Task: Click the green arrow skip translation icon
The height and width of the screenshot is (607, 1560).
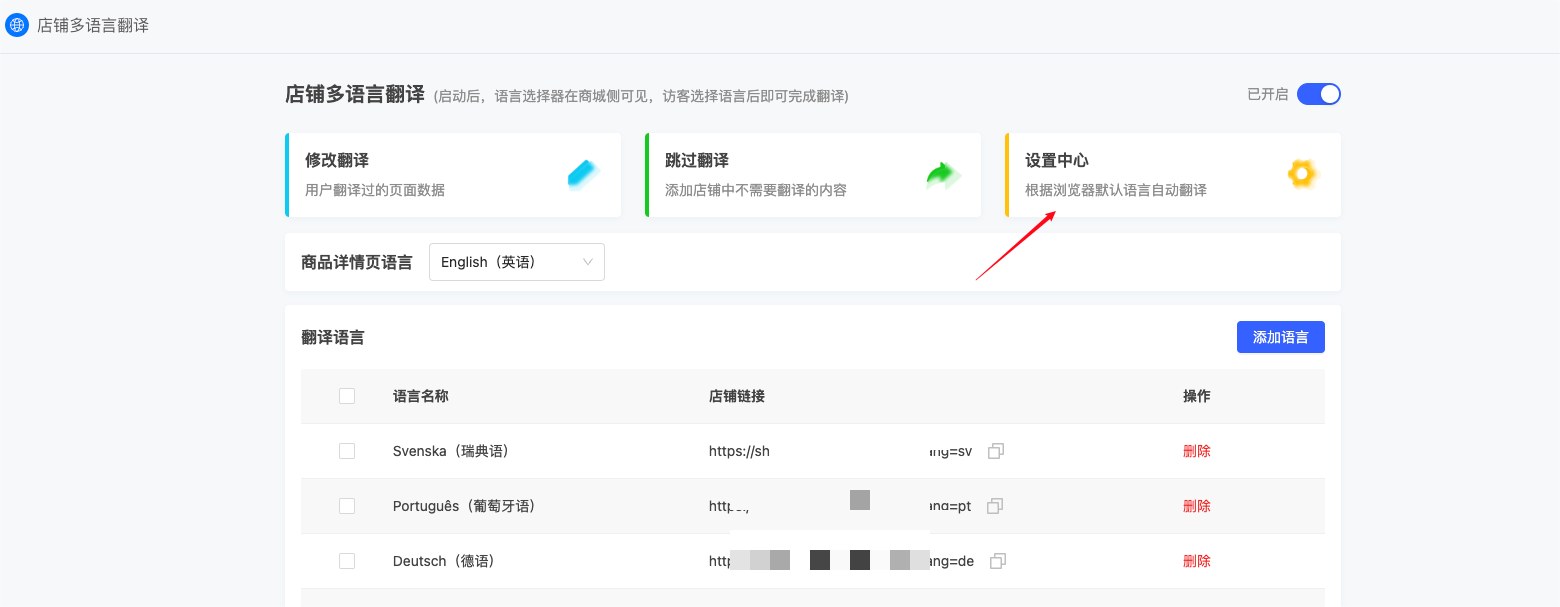Action: [942, 176]
